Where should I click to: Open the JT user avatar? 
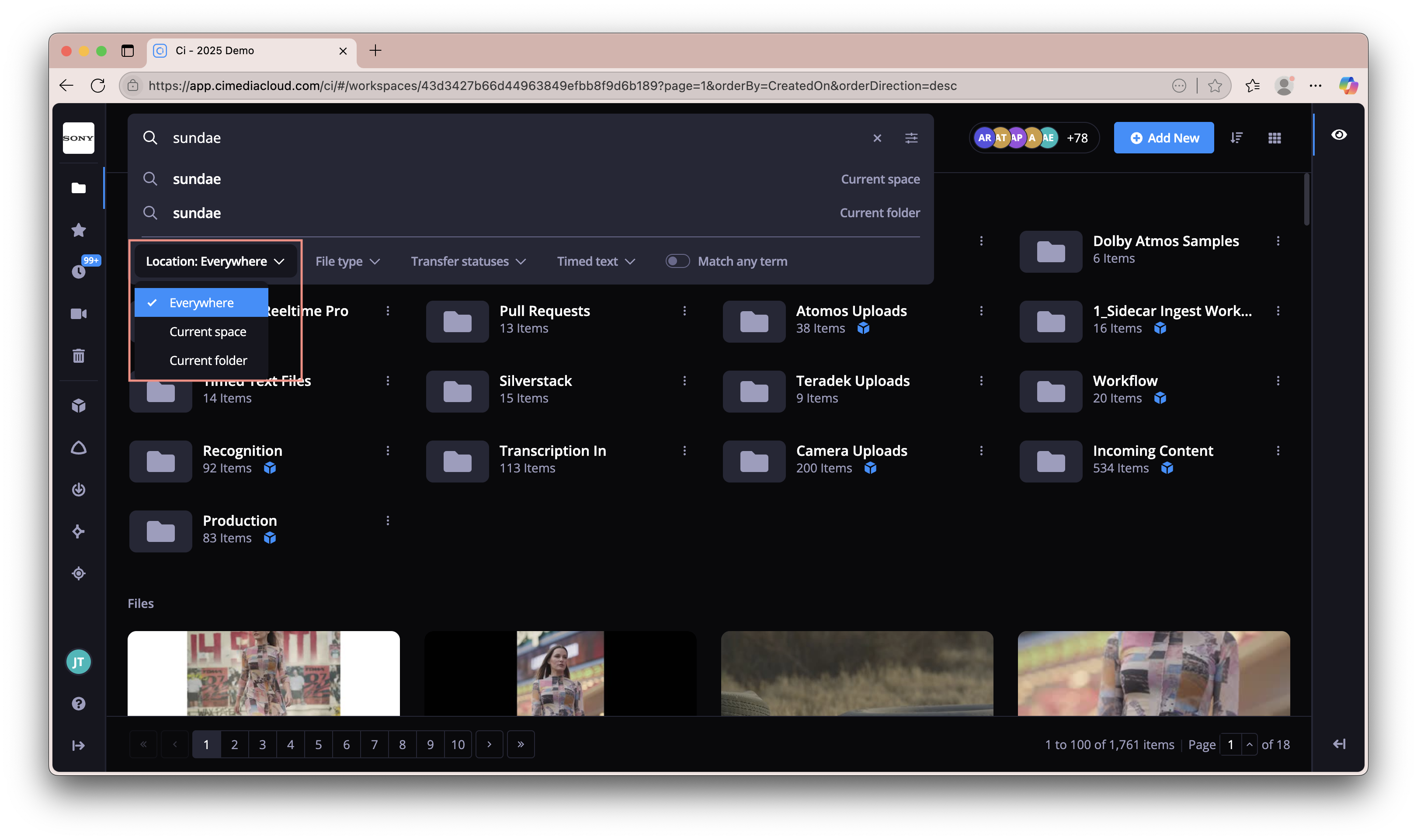click(79, 662)
